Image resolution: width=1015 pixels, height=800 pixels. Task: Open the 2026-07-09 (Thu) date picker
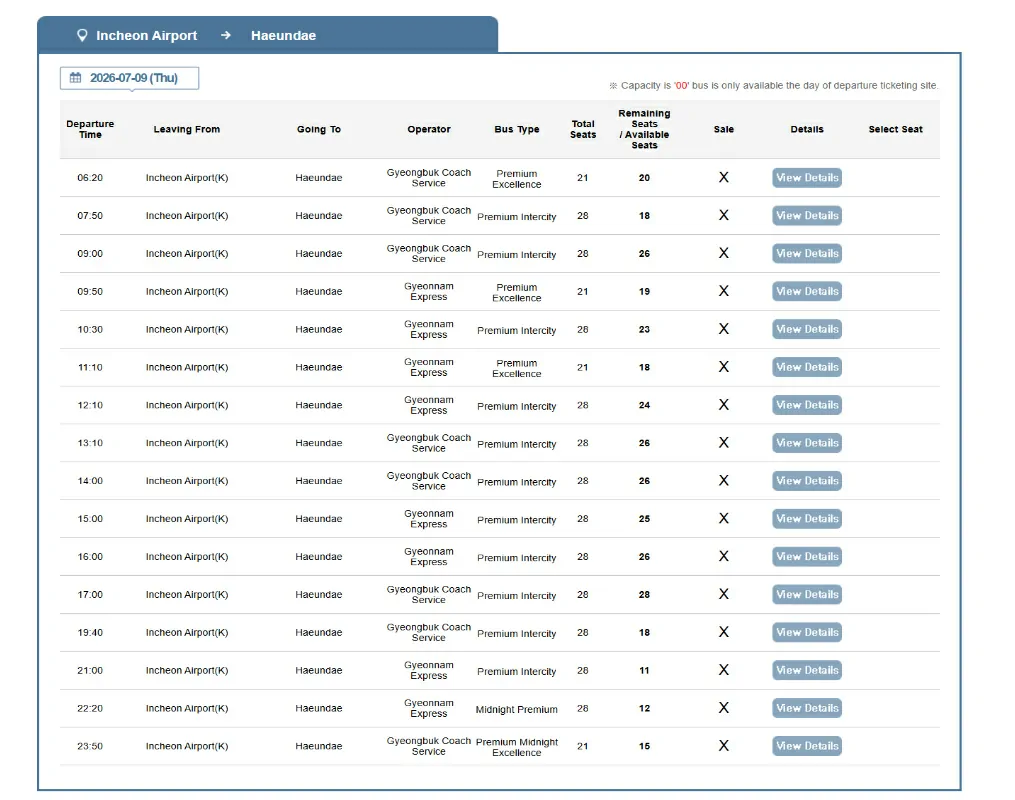[129, 78]
